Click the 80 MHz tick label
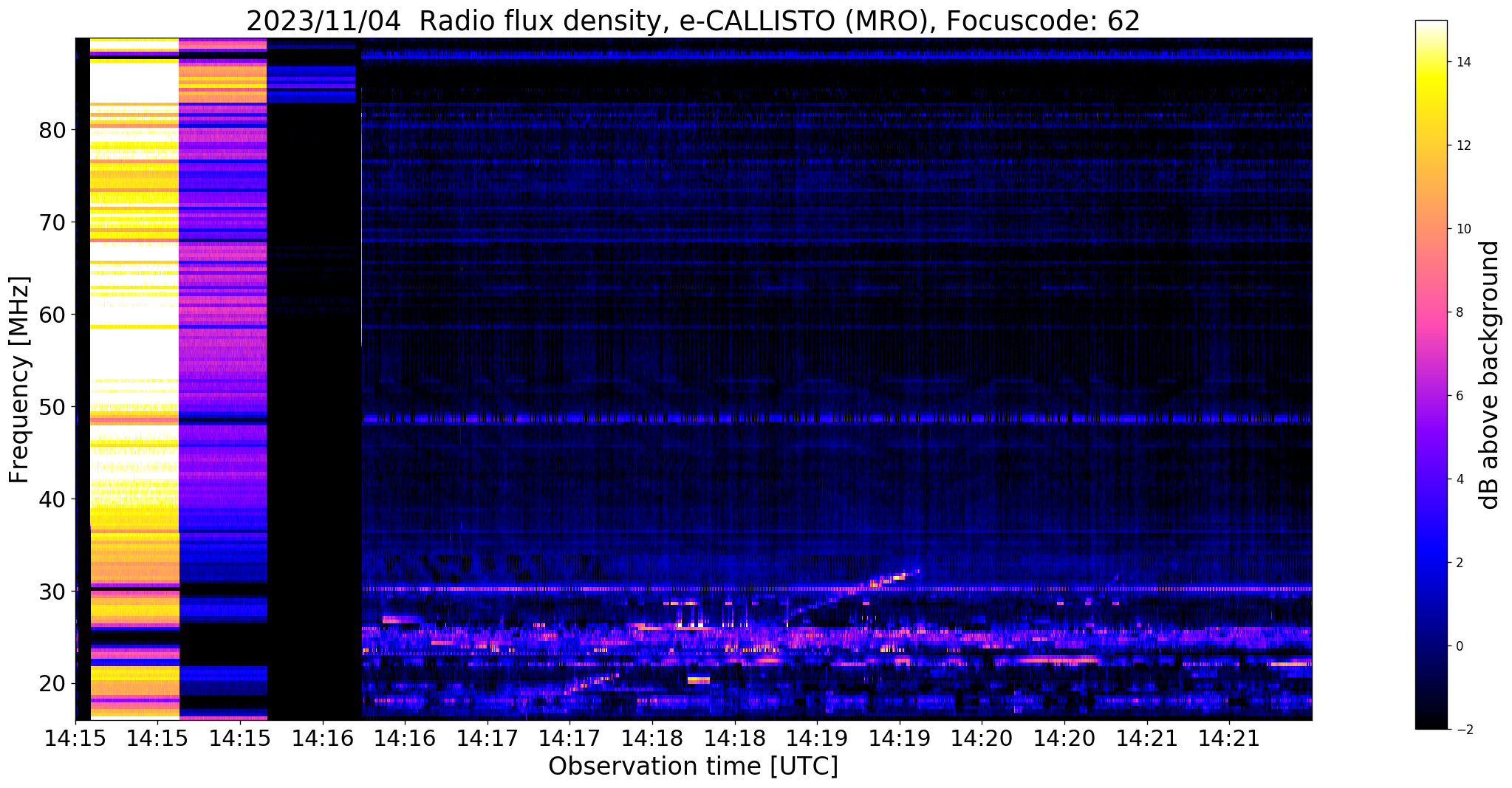1512x788 pixels. point(52,130)
